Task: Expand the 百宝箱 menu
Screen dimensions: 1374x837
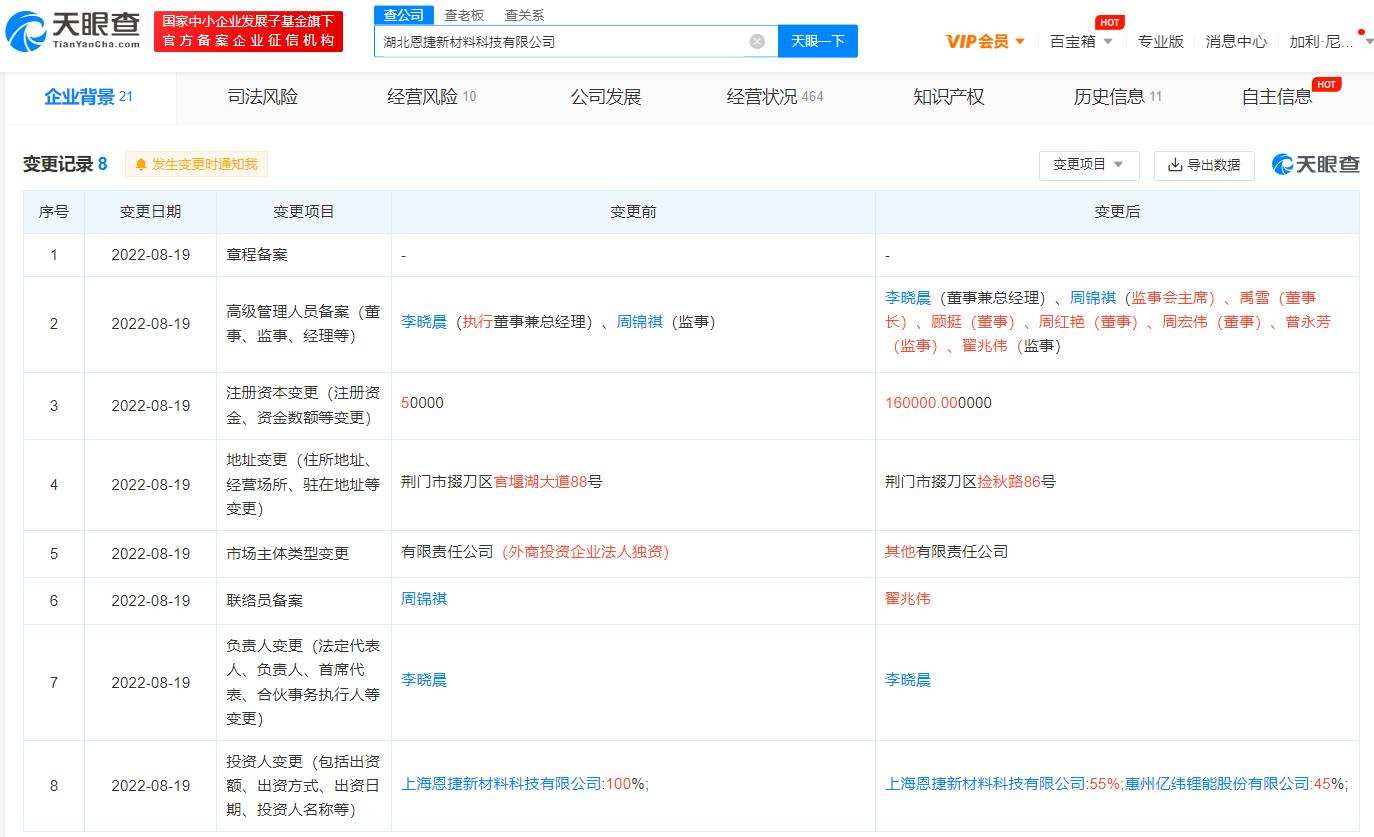Action: click(x=1081, y=41)
